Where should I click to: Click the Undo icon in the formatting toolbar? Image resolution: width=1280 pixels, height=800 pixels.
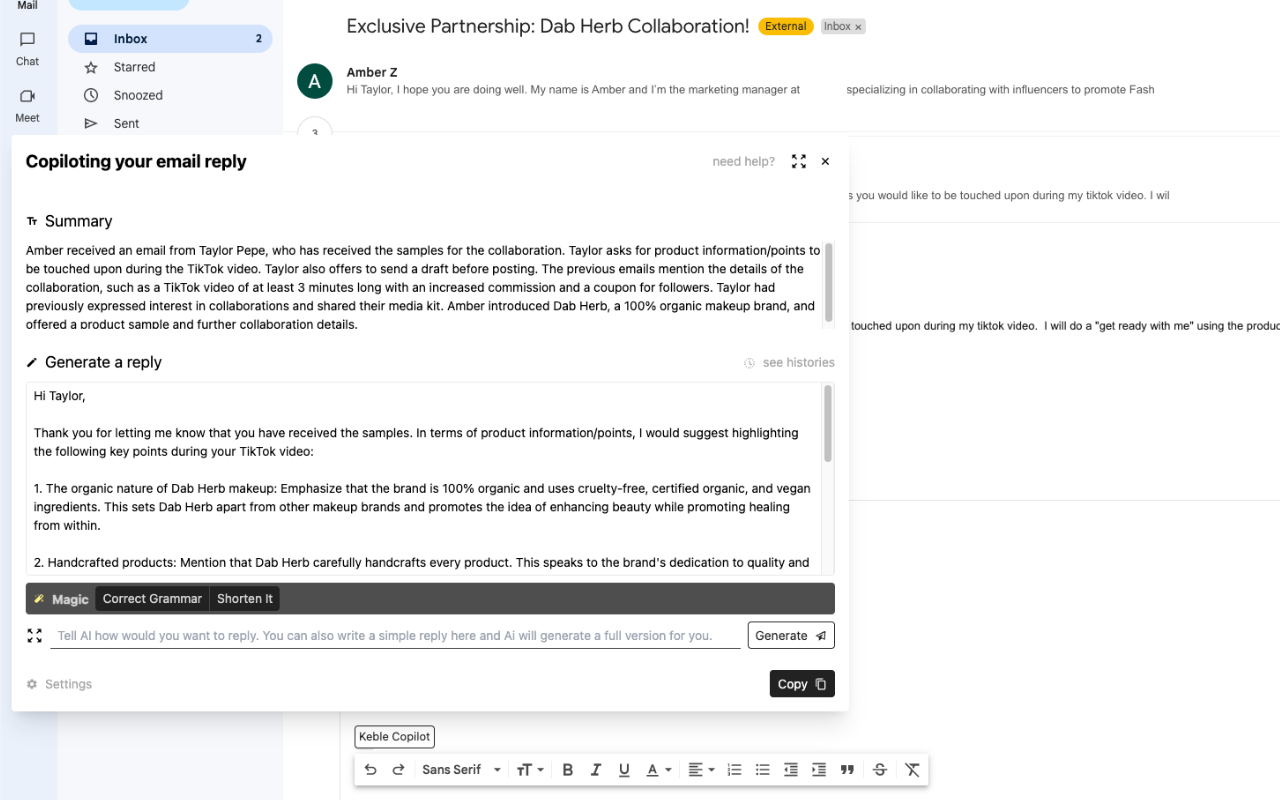click(x=370, y=769)
